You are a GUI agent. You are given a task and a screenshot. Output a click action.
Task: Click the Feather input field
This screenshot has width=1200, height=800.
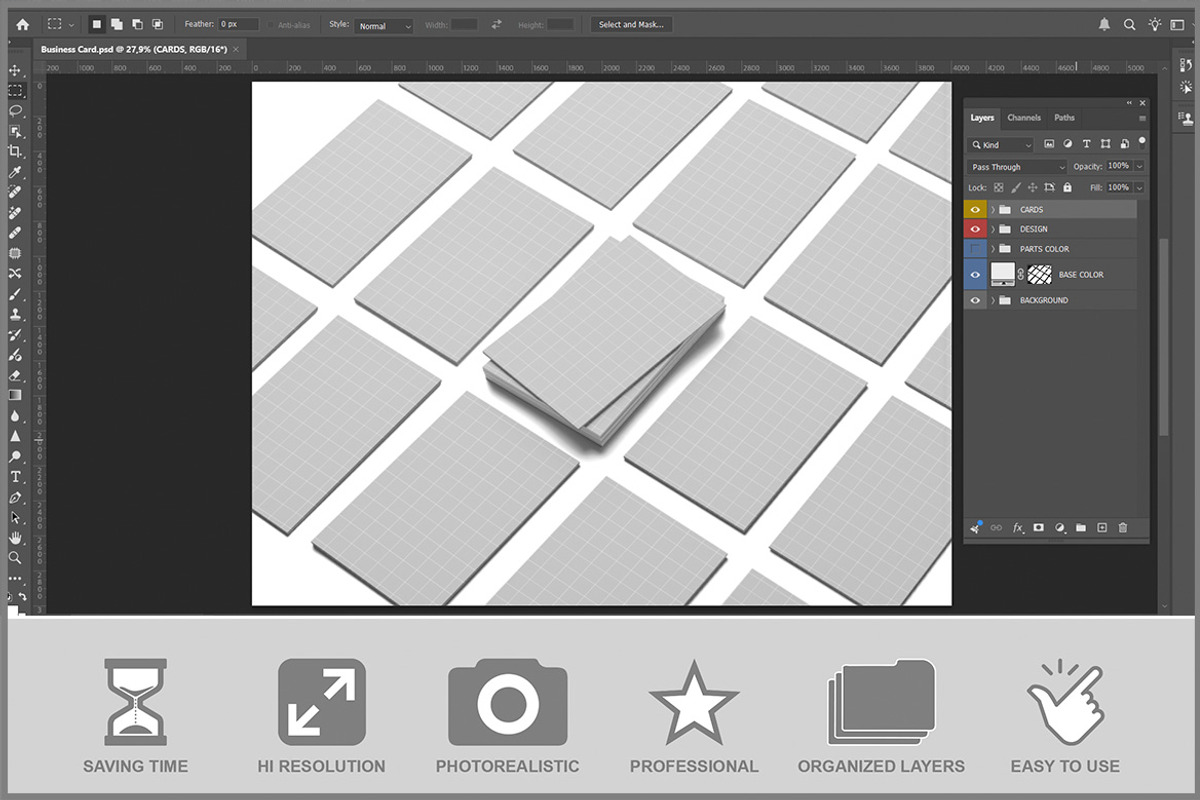point(238,25)
